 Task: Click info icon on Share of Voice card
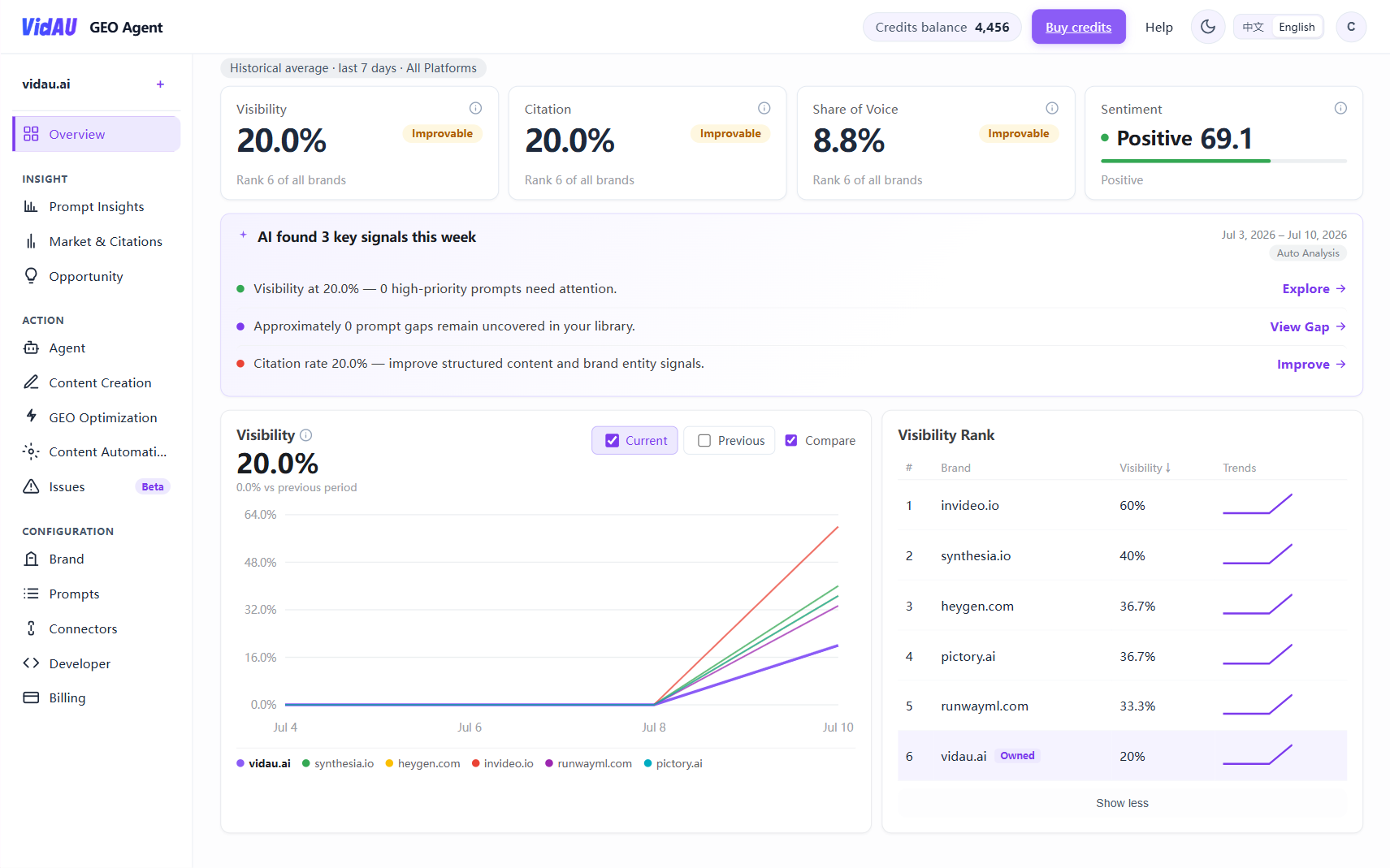click(1052, 108)
